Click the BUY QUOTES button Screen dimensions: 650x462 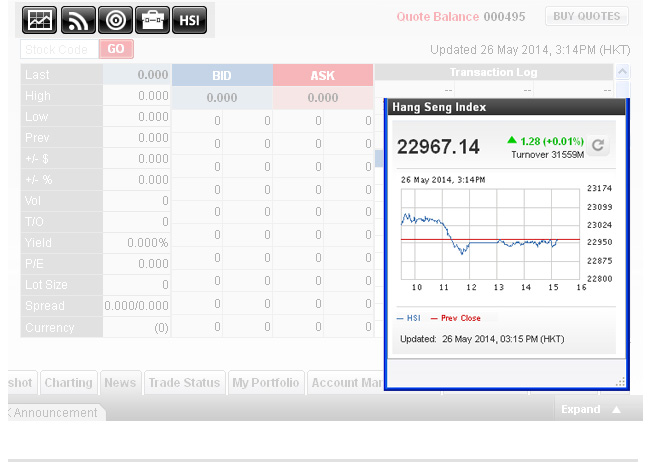pos(587,16)
